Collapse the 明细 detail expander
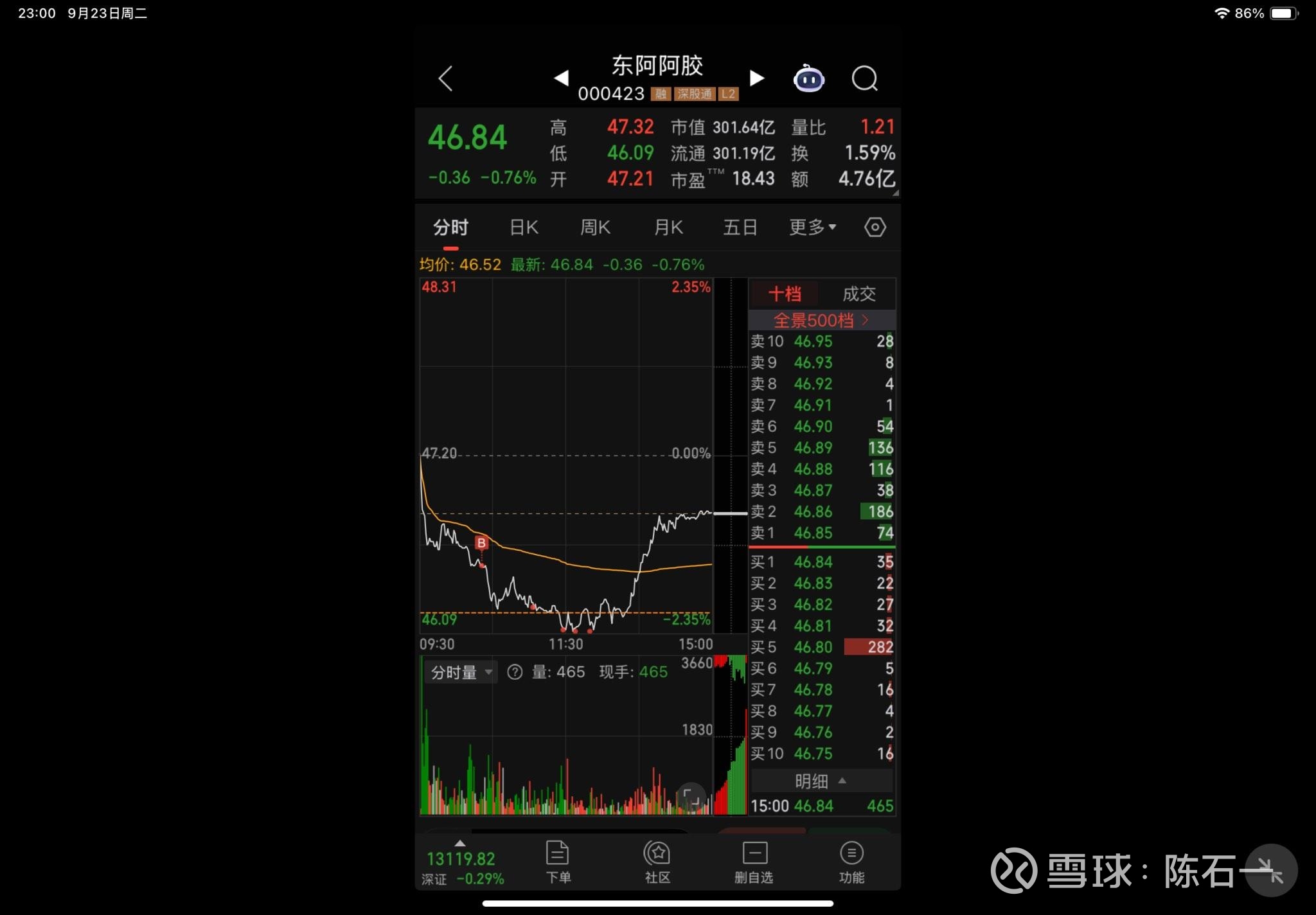 (x=821, y=781)
